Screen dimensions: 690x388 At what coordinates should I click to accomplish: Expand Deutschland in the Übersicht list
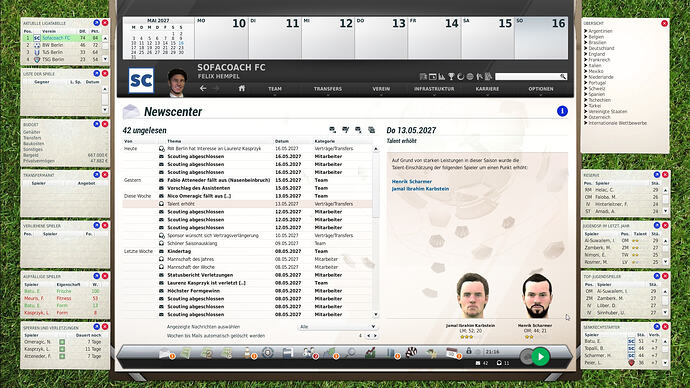[x=586, y=48]
